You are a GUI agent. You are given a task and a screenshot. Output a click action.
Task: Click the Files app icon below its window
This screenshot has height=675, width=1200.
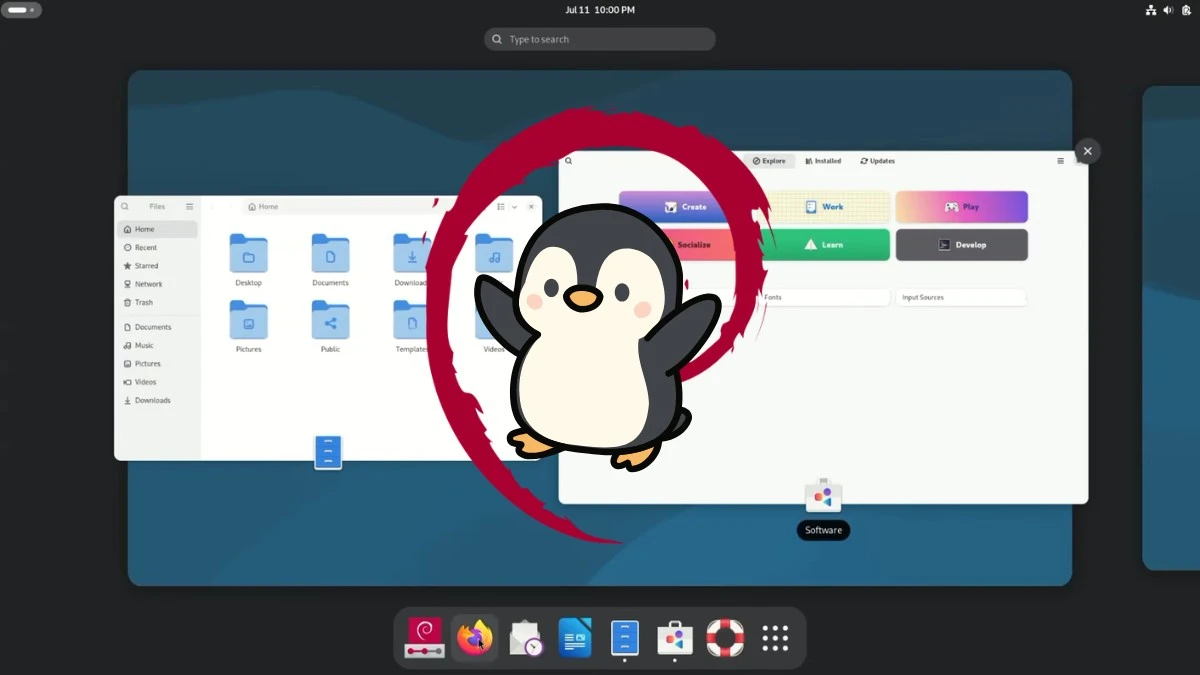pyautogui.click(x=328, y=452)
